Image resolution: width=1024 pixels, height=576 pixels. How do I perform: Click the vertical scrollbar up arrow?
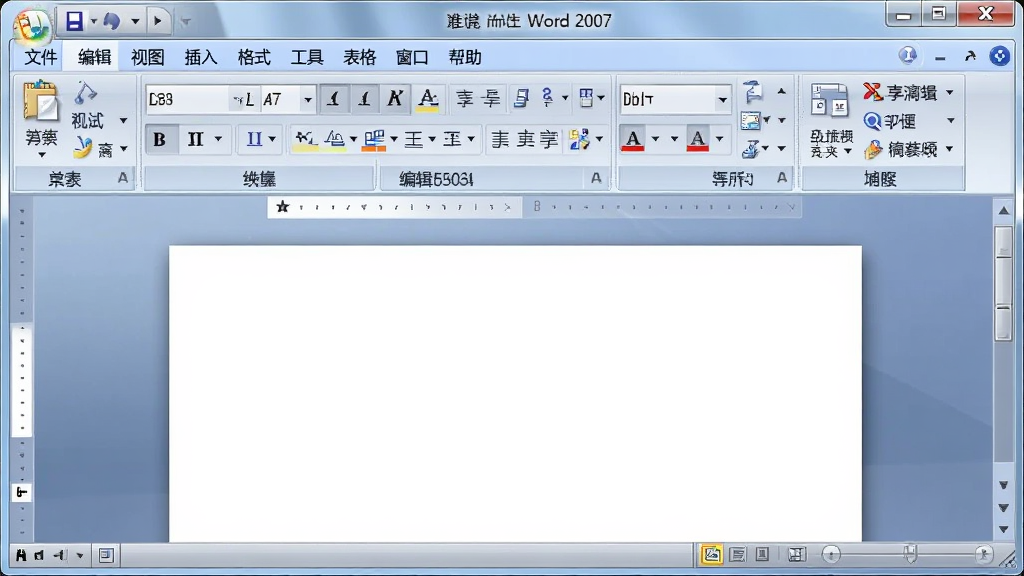[1004, 210]
